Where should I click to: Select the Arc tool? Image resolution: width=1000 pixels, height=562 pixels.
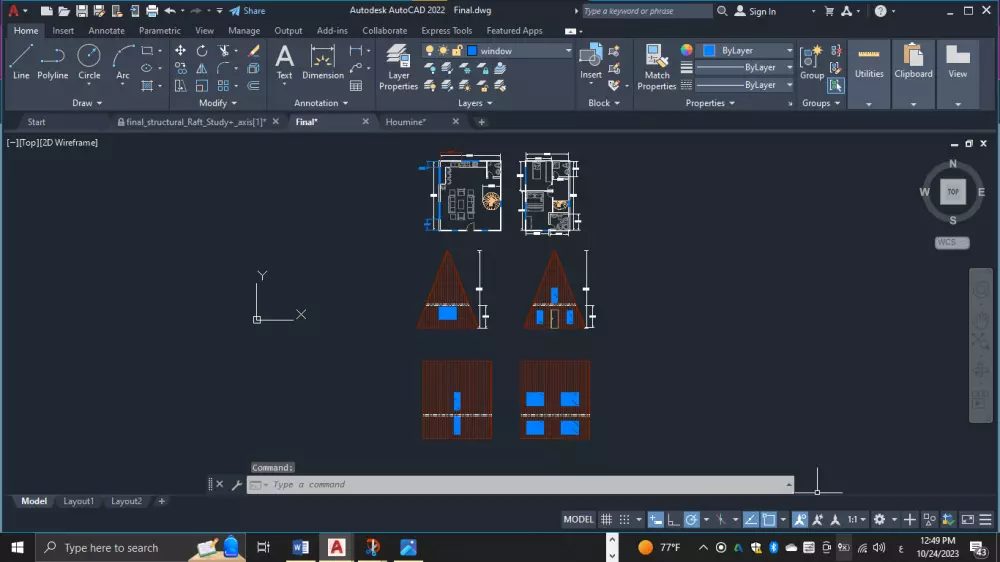122,61
